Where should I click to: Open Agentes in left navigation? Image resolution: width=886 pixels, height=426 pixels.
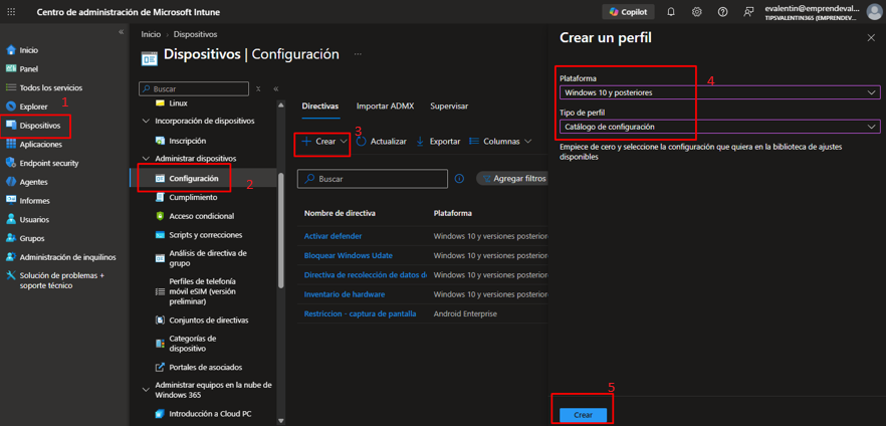coord(33,182)
